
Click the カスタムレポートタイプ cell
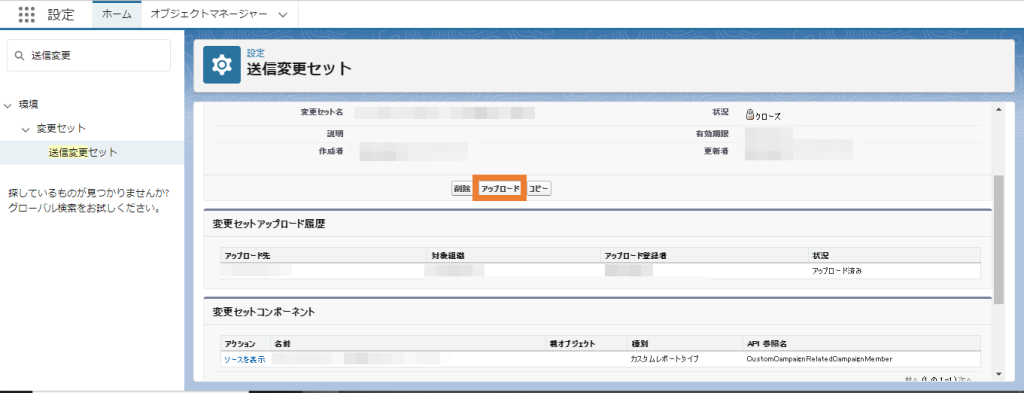[x=665, y=359]
